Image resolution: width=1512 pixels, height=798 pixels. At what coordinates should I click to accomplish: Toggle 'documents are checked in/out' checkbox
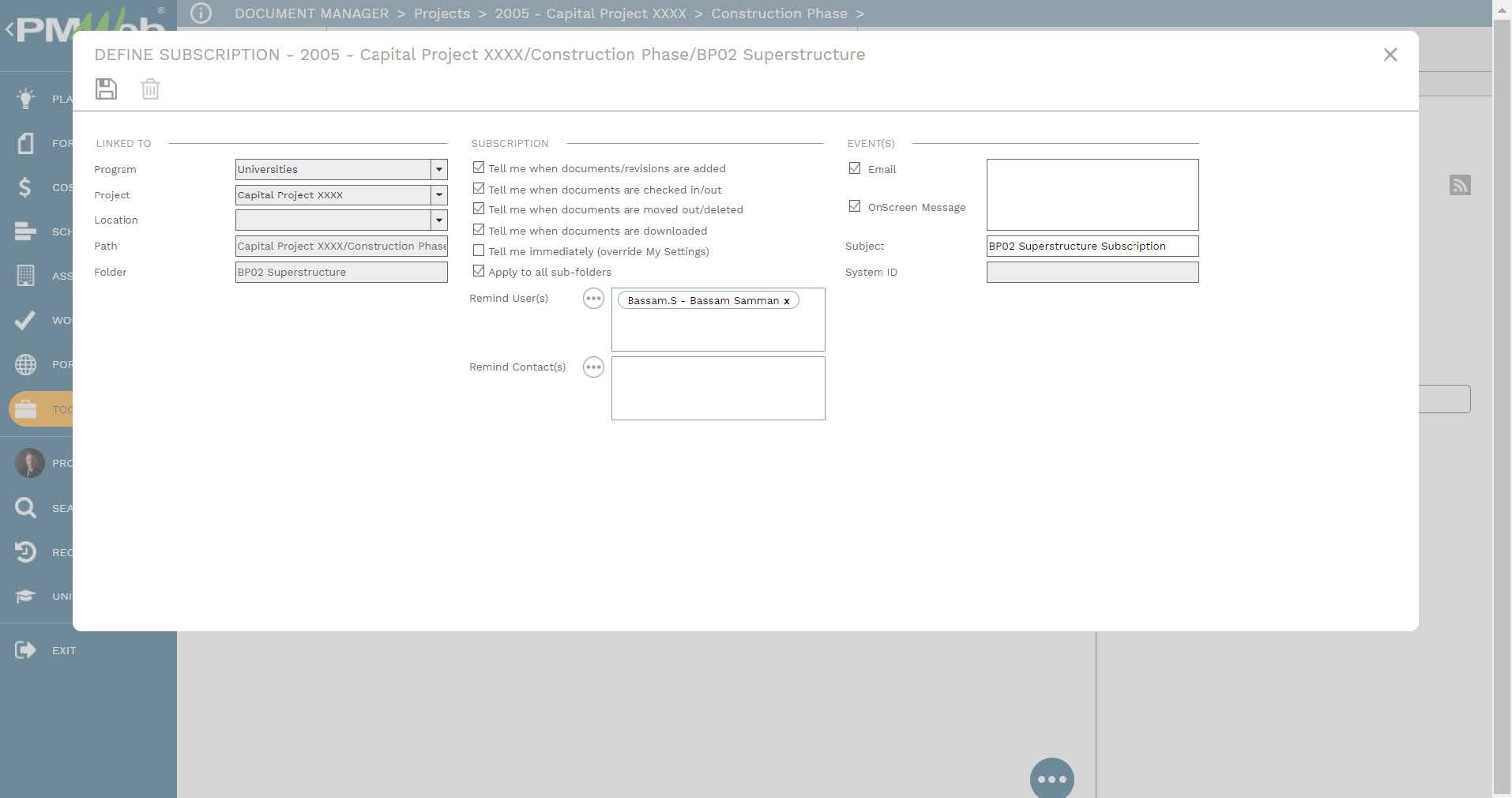point(479,188)
